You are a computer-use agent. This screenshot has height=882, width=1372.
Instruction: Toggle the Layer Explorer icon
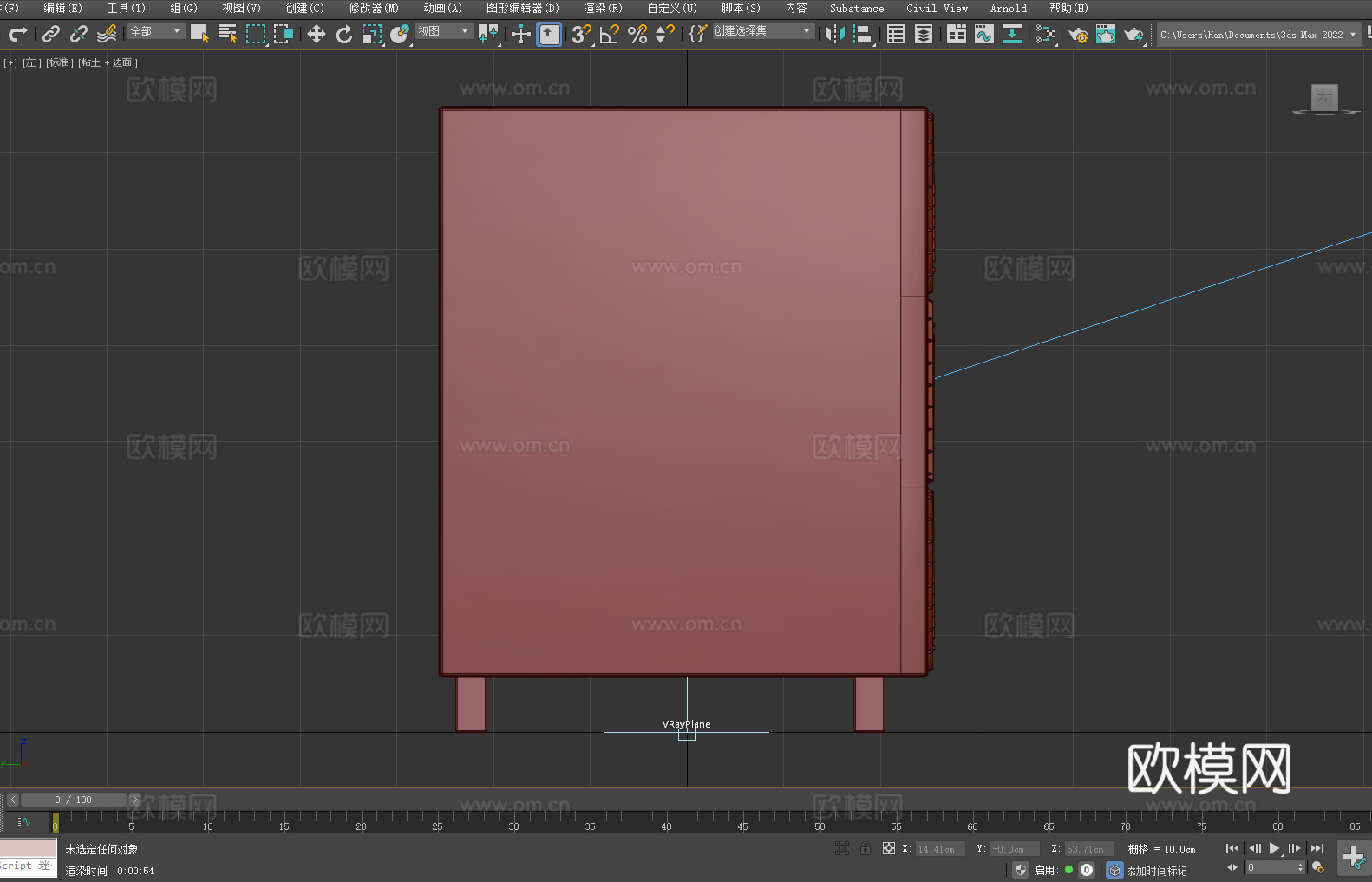point(924,34)
